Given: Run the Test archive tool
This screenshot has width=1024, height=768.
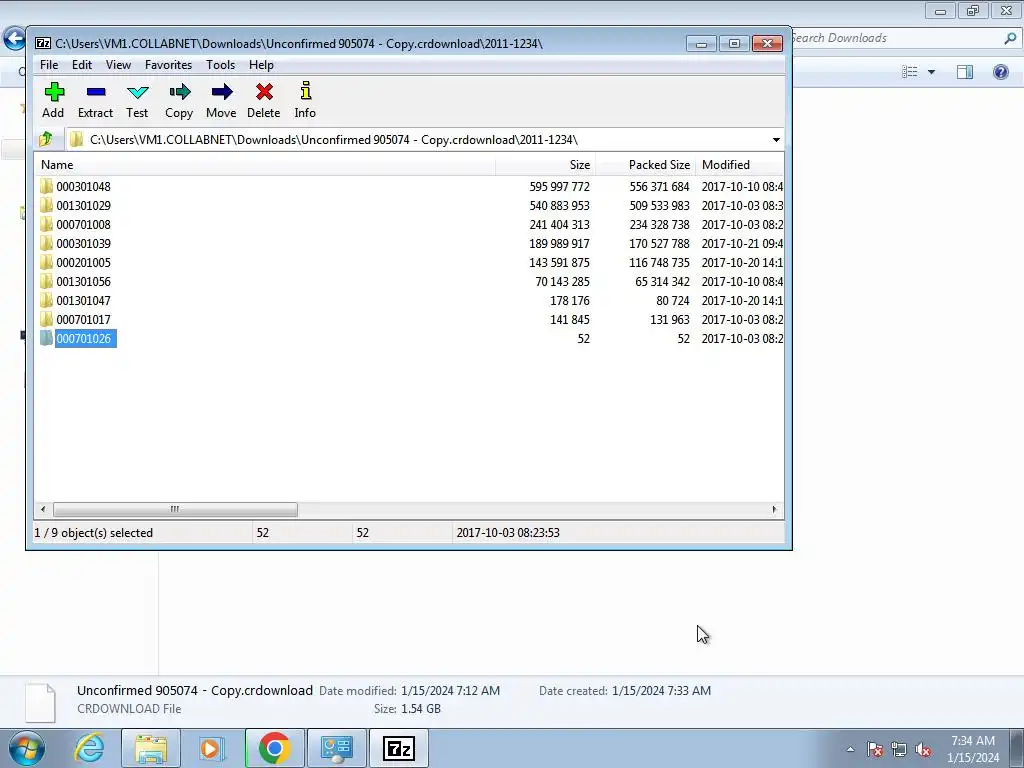Looking at the screenshot, I should (x=137, y=92).
